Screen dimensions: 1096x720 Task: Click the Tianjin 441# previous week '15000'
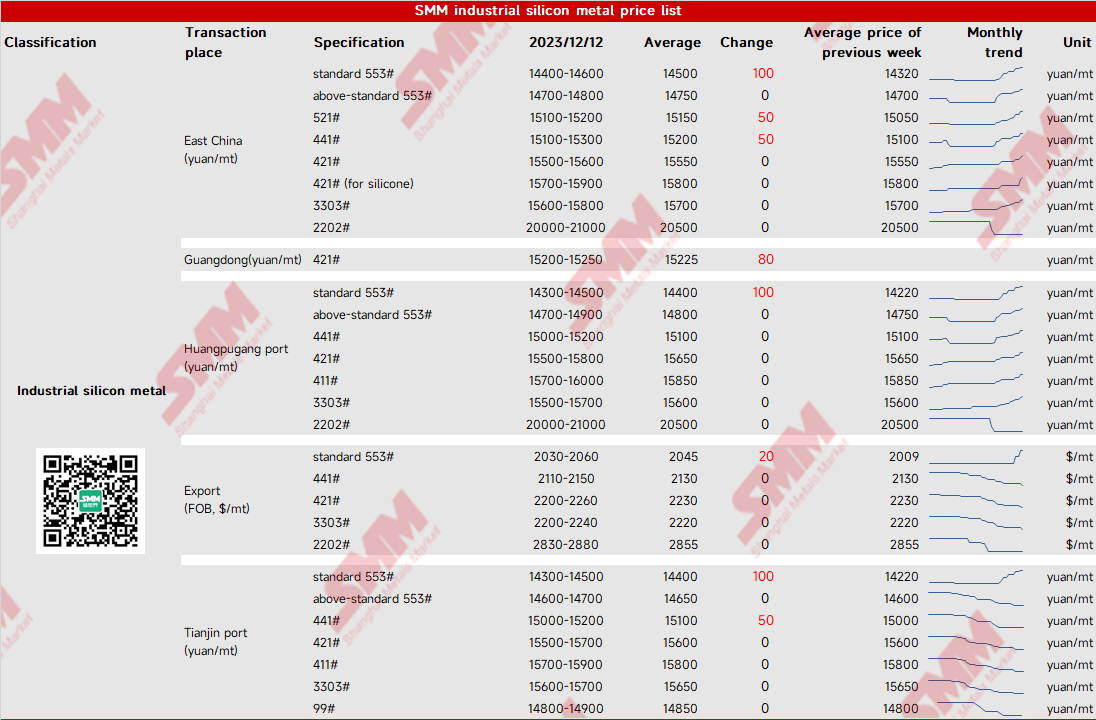coord(901,621)
